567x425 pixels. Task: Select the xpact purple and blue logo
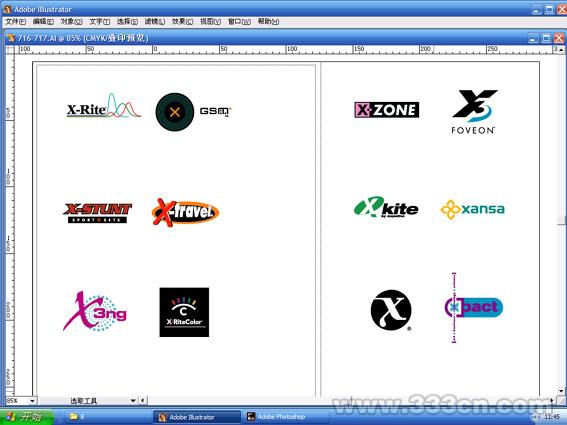(x=474, y=307)
